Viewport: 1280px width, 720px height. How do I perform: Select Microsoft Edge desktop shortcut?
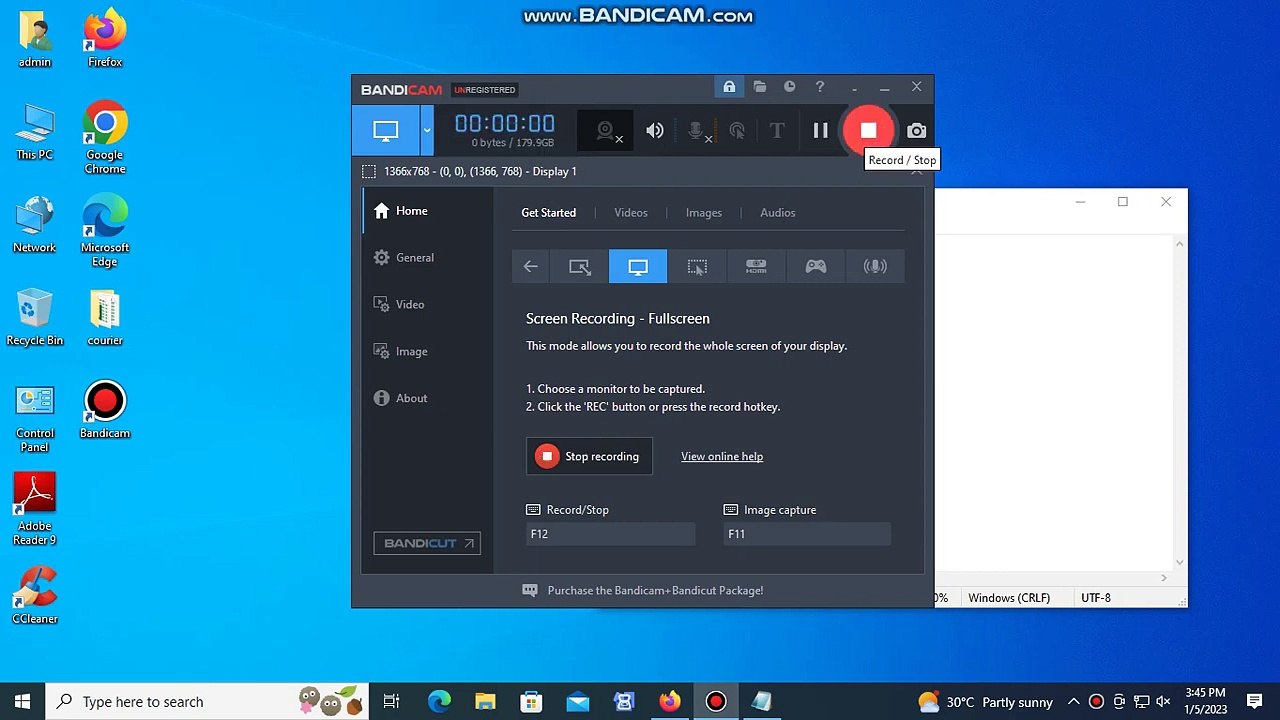pyautogui.click(x=105, y=231)
